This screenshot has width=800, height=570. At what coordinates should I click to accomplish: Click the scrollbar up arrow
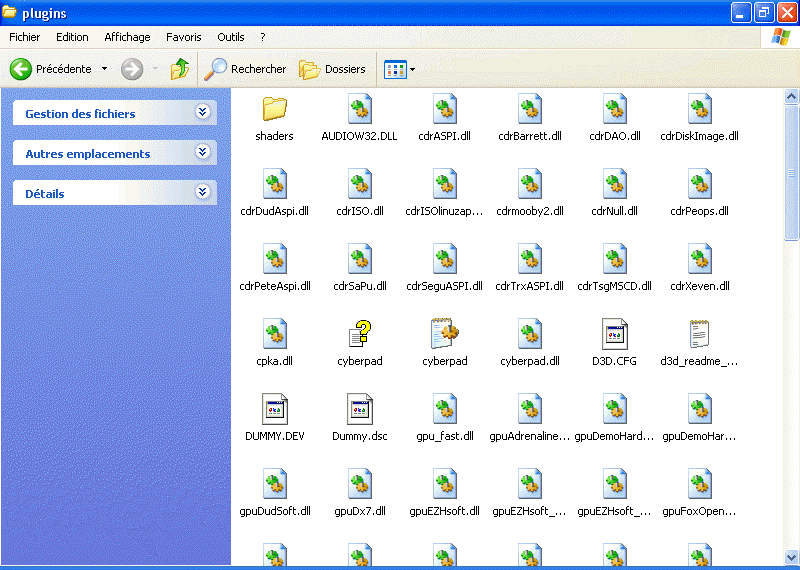pos(791,96)
